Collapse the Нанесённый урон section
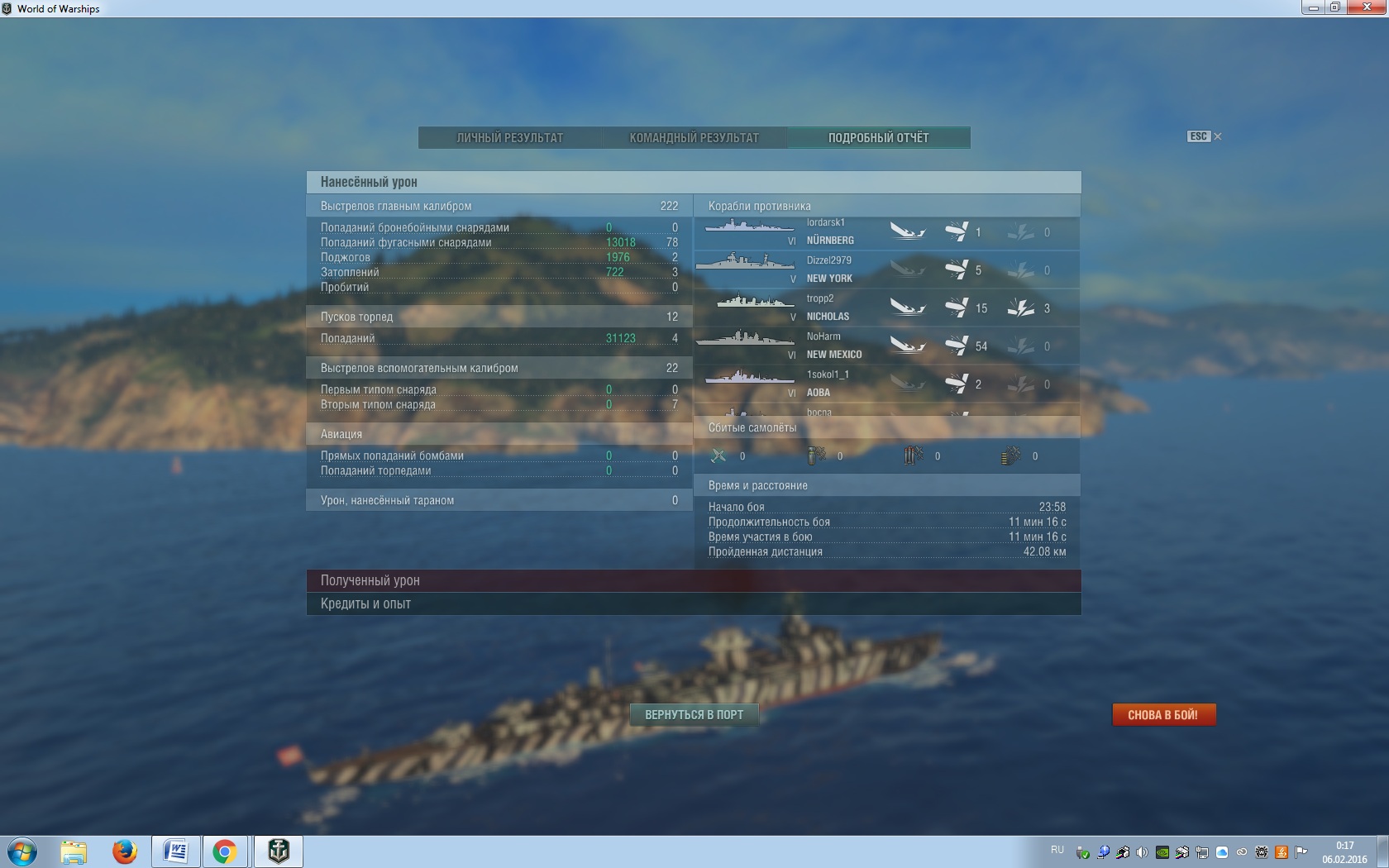1389x868 pixels. pos(694,182)
